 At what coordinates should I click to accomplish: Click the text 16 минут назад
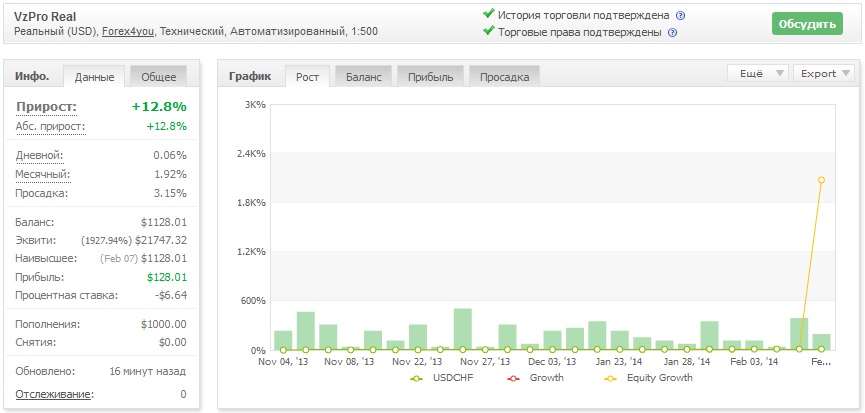[147, 371]
